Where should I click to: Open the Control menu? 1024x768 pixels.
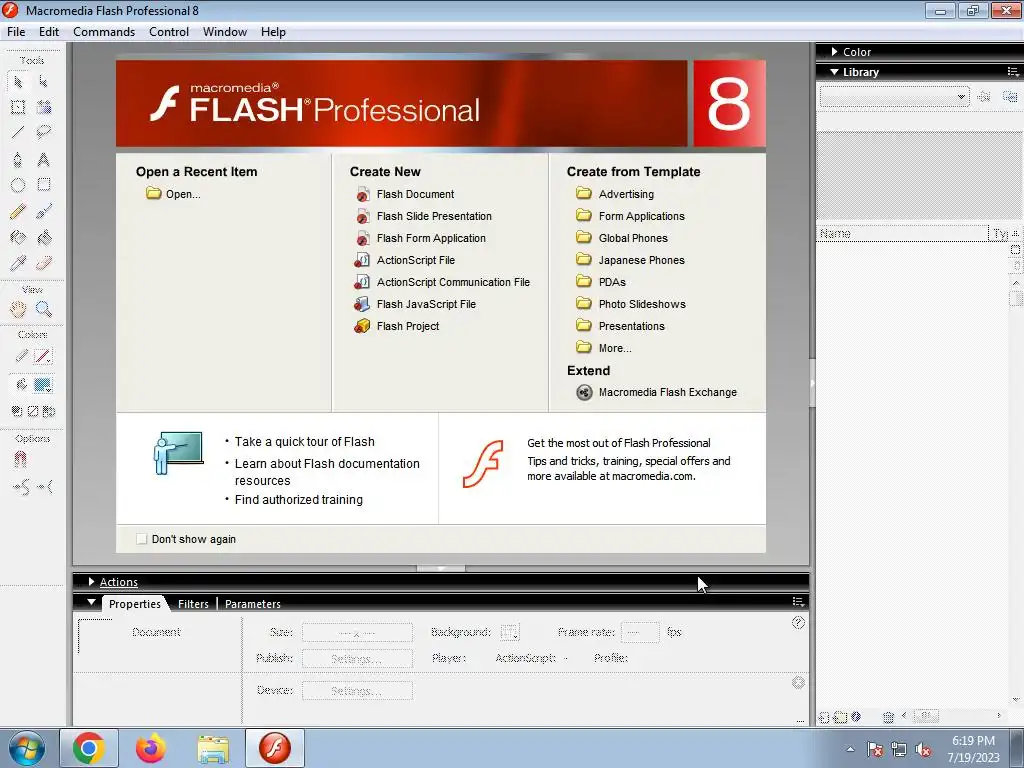click(168, 32)
